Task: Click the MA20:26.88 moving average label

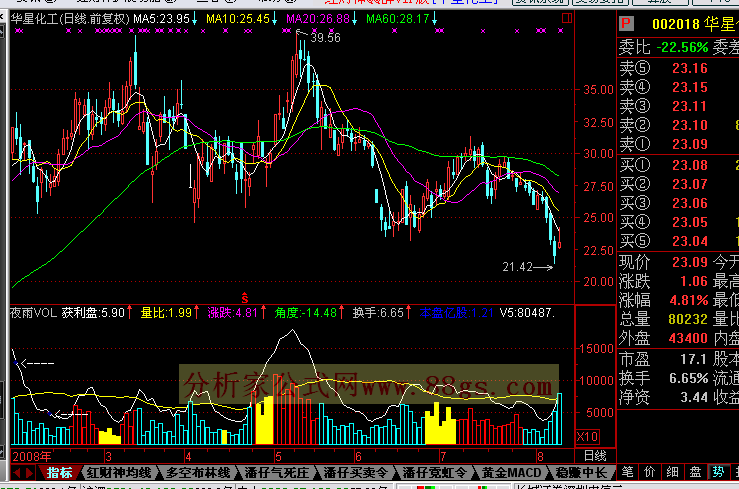Action: [318, 19]
